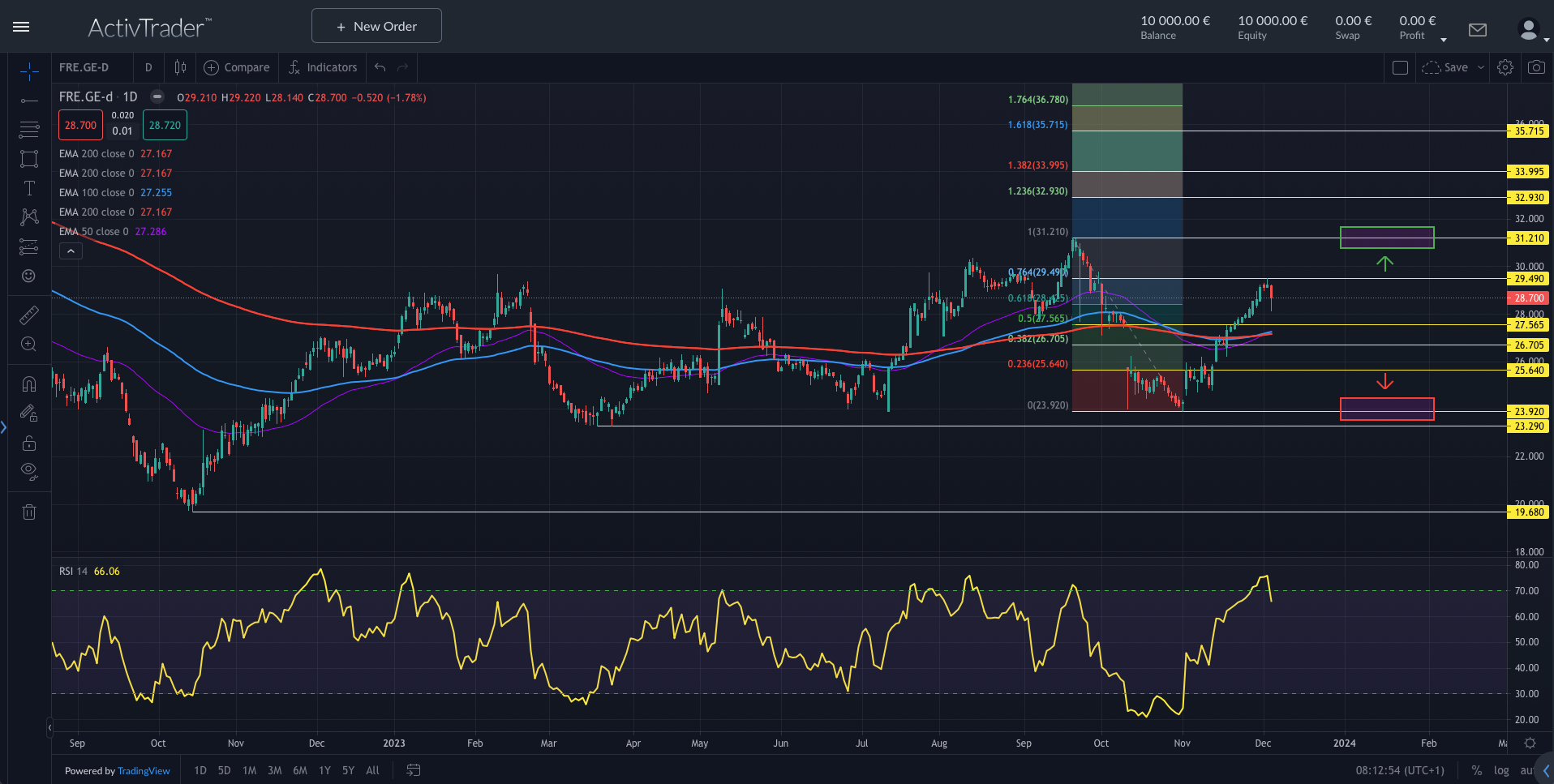
Task: Open the Save layout dropdown arrow
Action: pos(1481,67)
